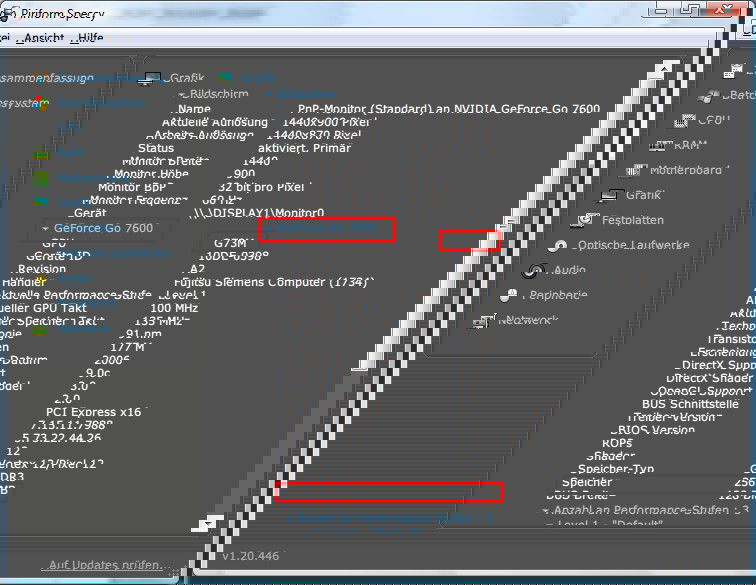Click the 'DirectX Support' label
Viewport: 756px width, 585px height.
[718, 366]
